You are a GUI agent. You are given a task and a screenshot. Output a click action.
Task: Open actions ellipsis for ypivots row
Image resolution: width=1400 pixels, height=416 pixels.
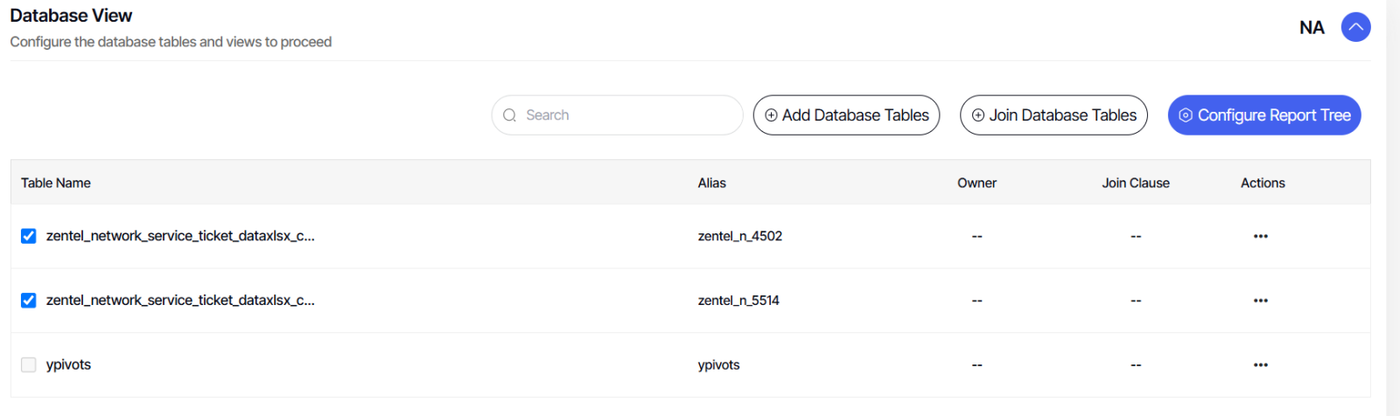point(1260,365)
